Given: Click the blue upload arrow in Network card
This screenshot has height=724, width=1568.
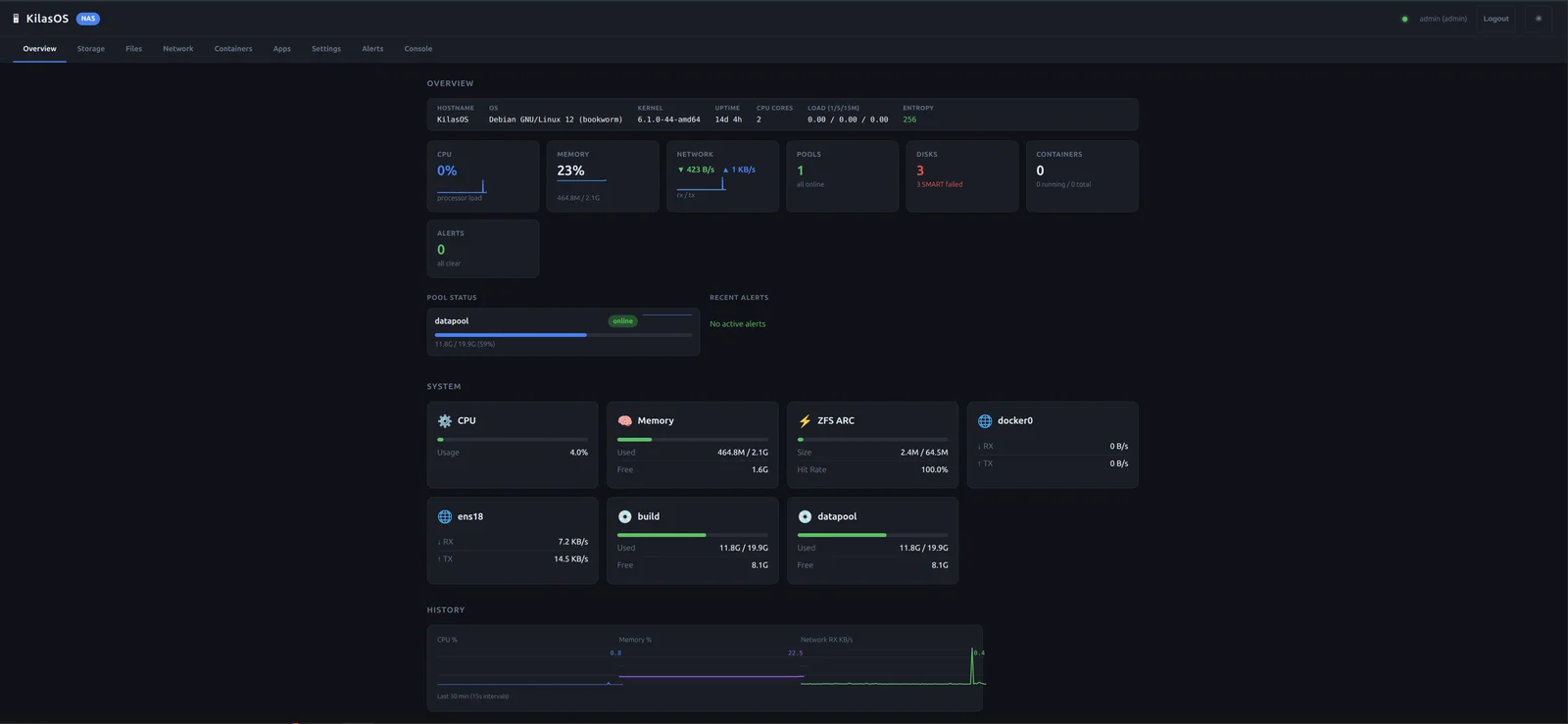Looking at the screenshot, I should pos(726,169).
